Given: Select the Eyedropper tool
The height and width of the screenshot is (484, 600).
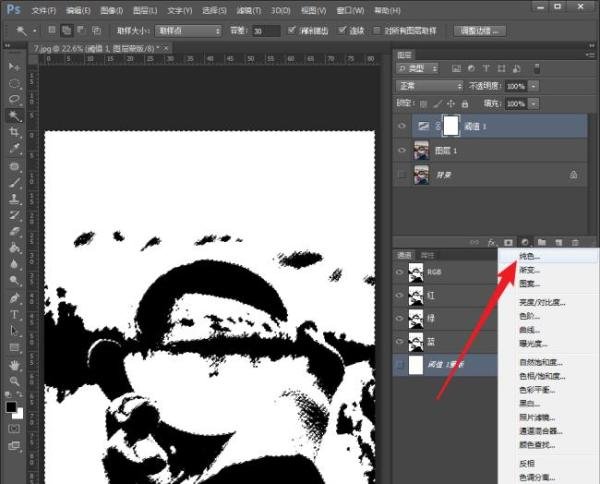Looking at the screenshot, I should [14, 149].
